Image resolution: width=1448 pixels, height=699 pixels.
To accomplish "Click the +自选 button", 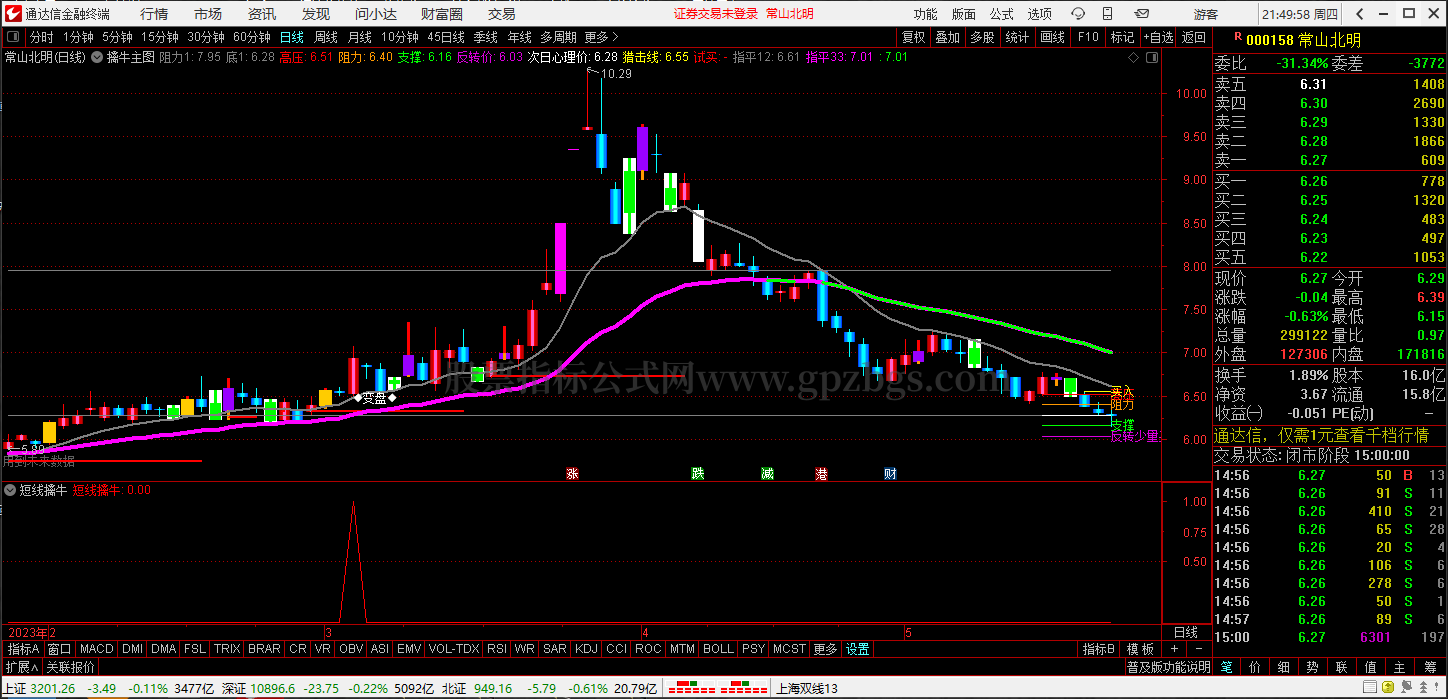I will [1158, 37].
